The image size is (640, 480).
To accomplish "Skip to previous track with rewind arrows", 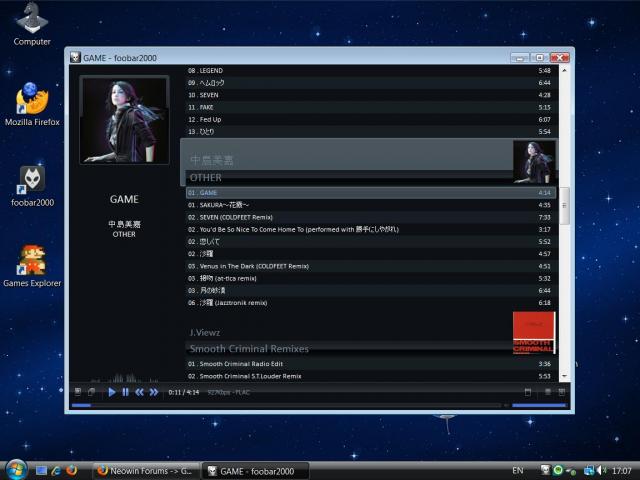I will click(x=139, y=392).
